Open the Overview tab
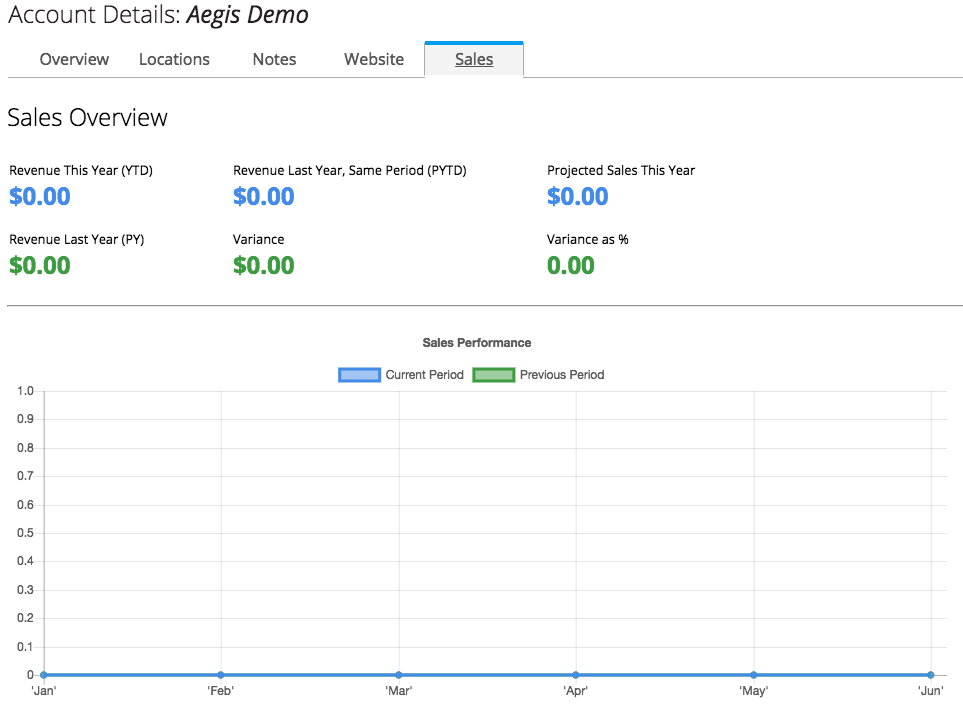 (x=74, y=60)
